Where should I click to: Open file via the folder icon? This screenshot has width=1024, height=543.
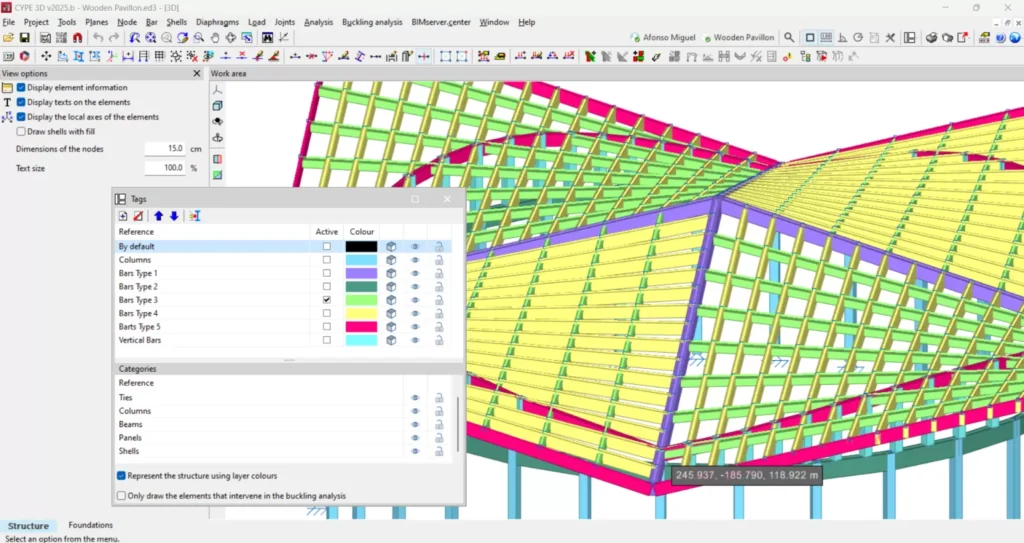coord(8,38)
